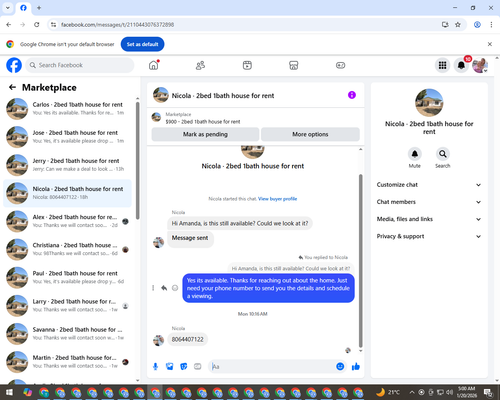Image resolution: width=500 pixels, height=400 pixels.
Task: Open the Larry house for rent conversation
Action: coord(67,305)
